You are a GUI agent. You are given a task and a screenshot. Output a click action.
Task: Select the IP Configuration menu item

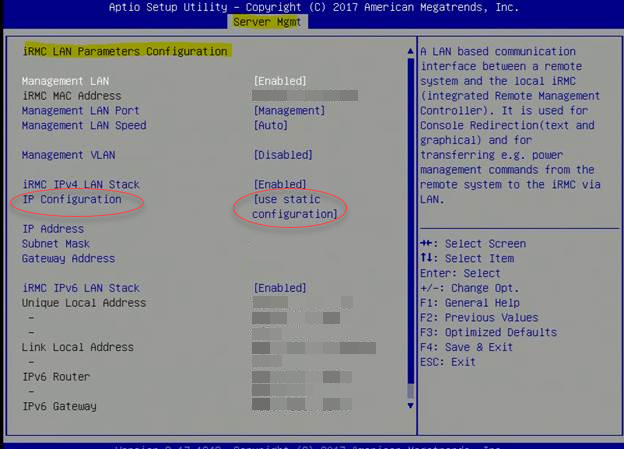tap(72, 200)
